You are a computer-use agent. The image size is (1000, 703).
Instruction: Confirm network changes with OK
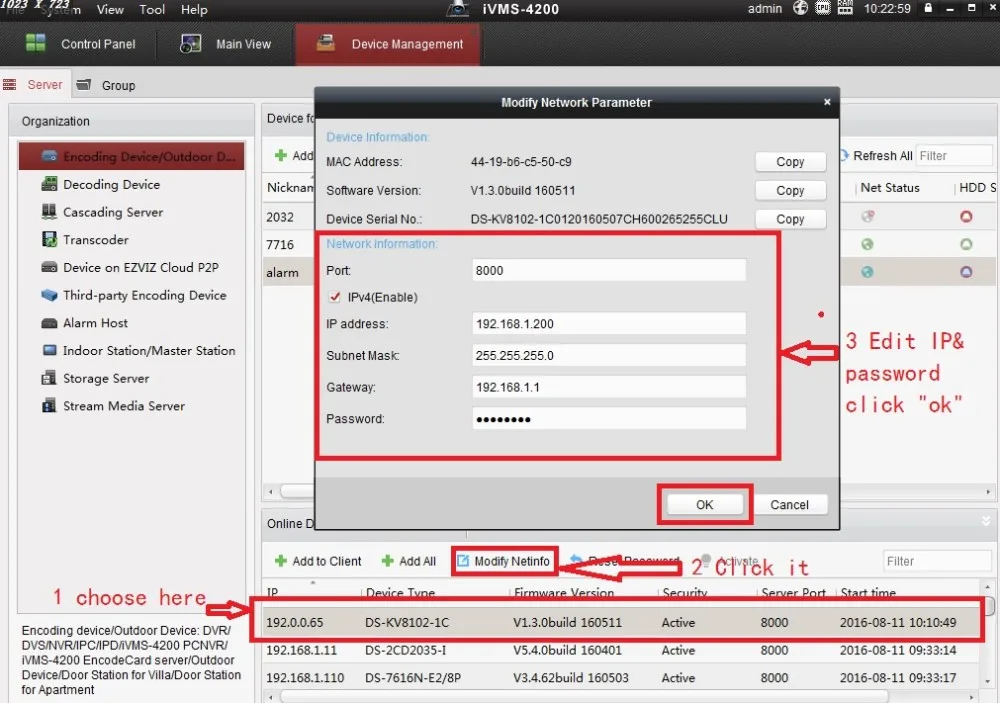[705, 505]
